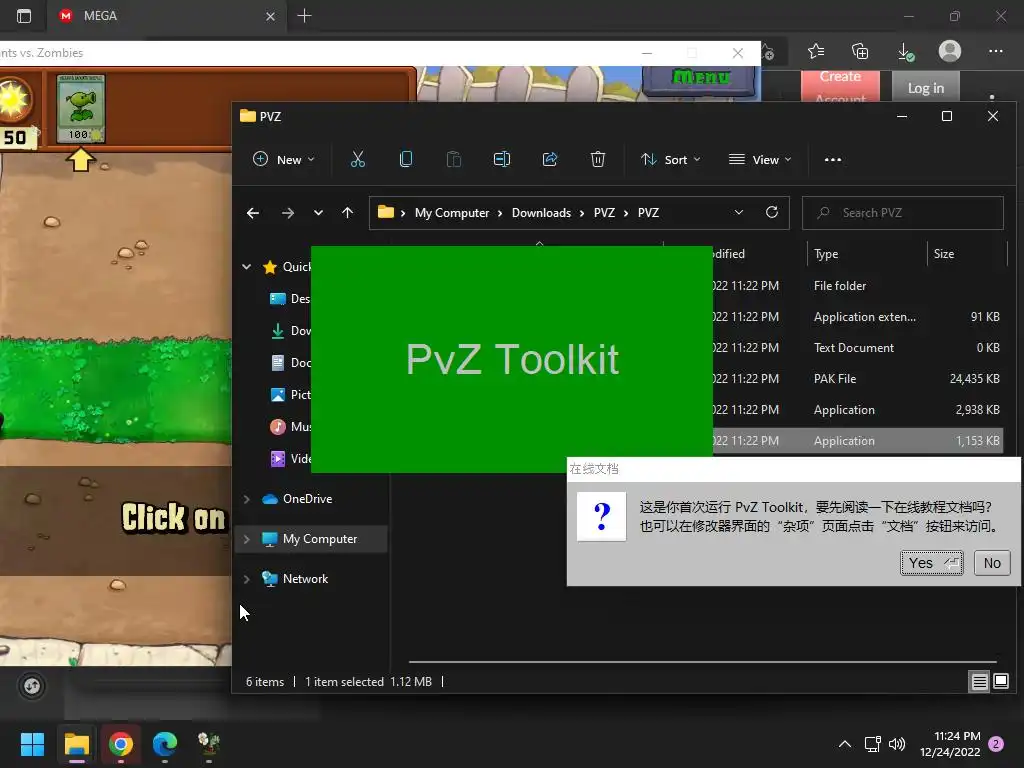This screenshot has height=768, width=1024.
Task: Click the Copy icon in Explorer toolbar
Action: click(x=406, y=159)
